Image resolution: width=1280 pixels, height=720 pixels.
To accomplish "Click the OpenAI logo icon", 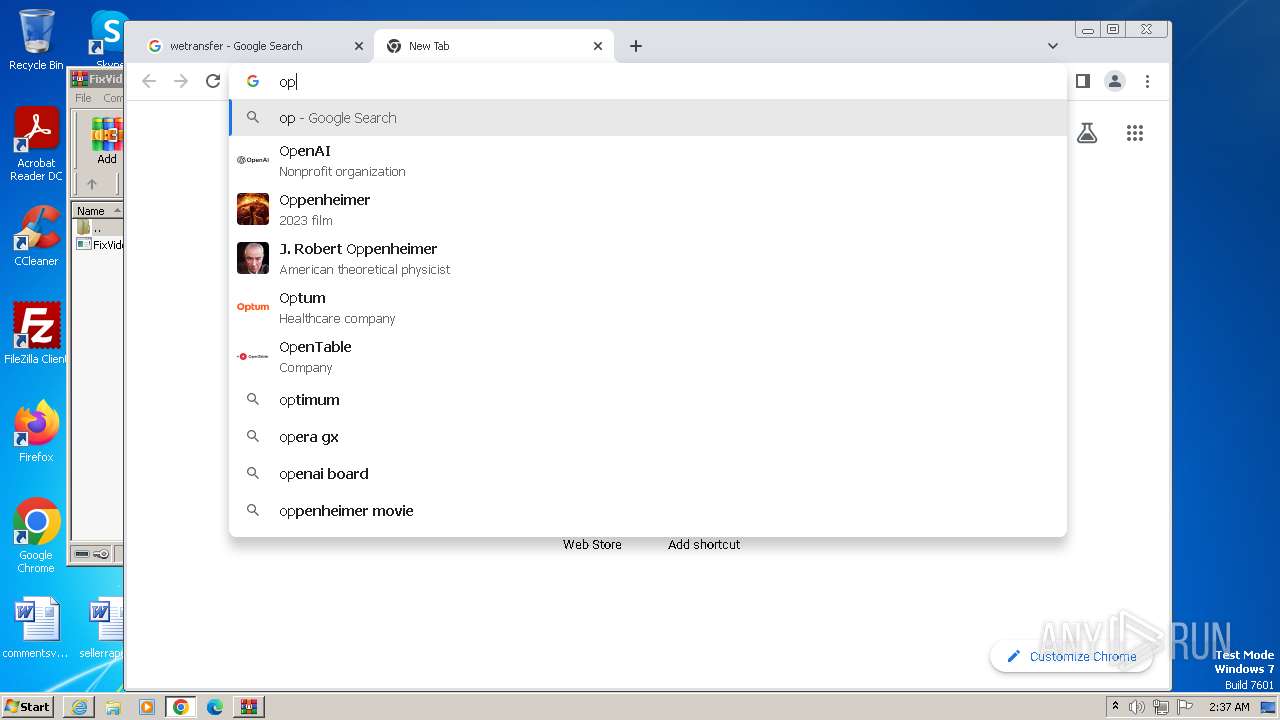I will (x=253, y=160).
